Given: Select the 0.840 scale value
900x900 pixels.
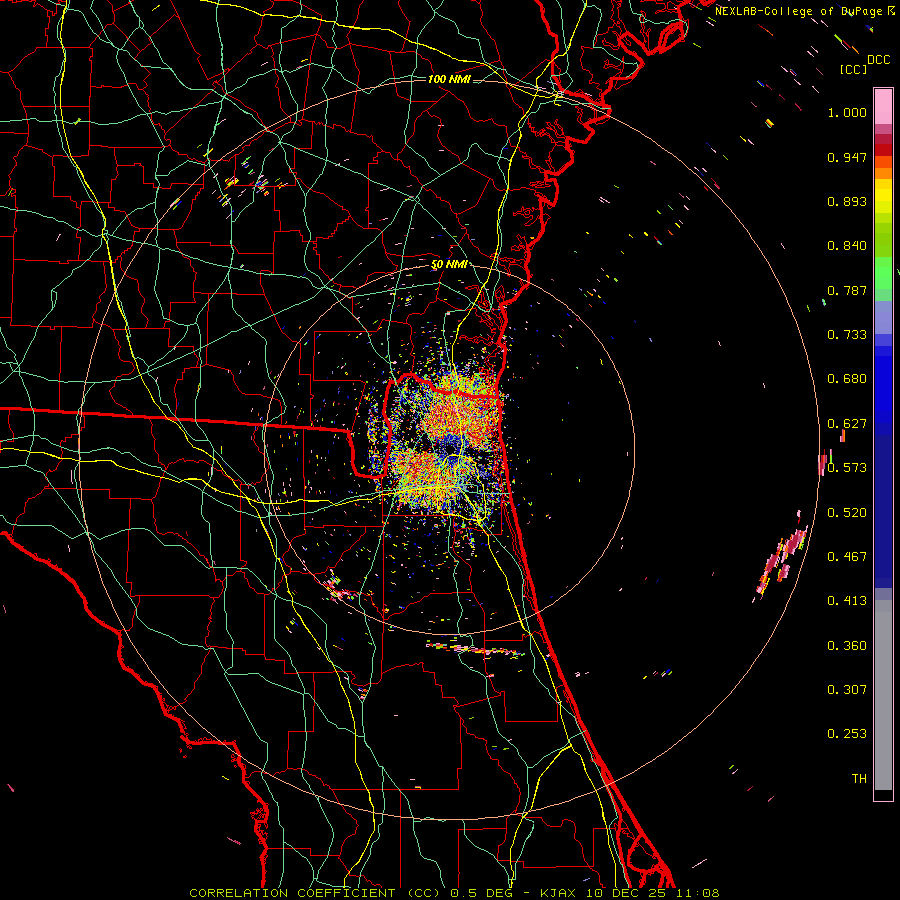Looking at the screenshot, I should (x=847, y=246).
